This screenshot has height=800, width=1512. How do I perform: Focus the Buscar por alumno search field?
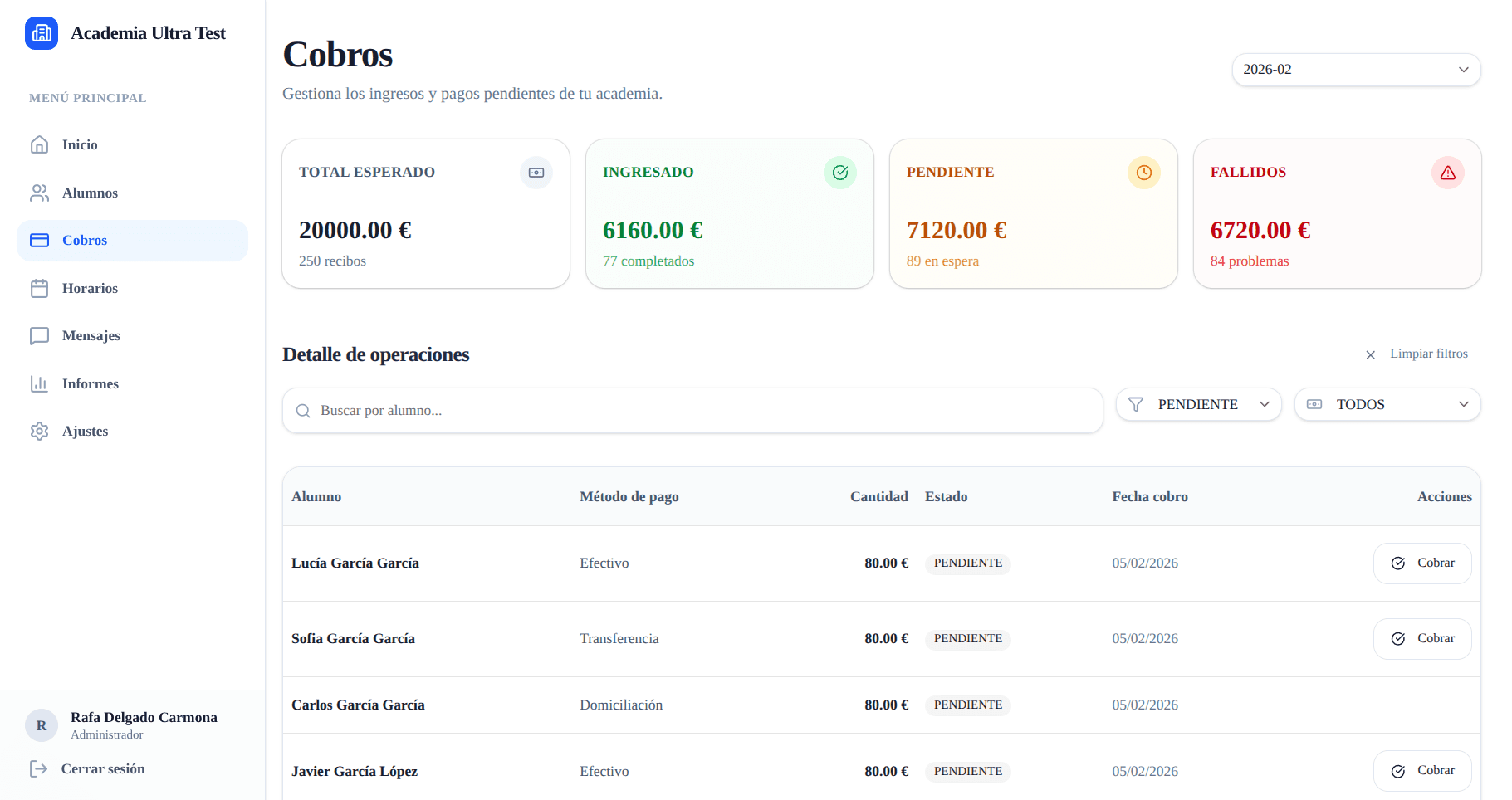point(692,411)
